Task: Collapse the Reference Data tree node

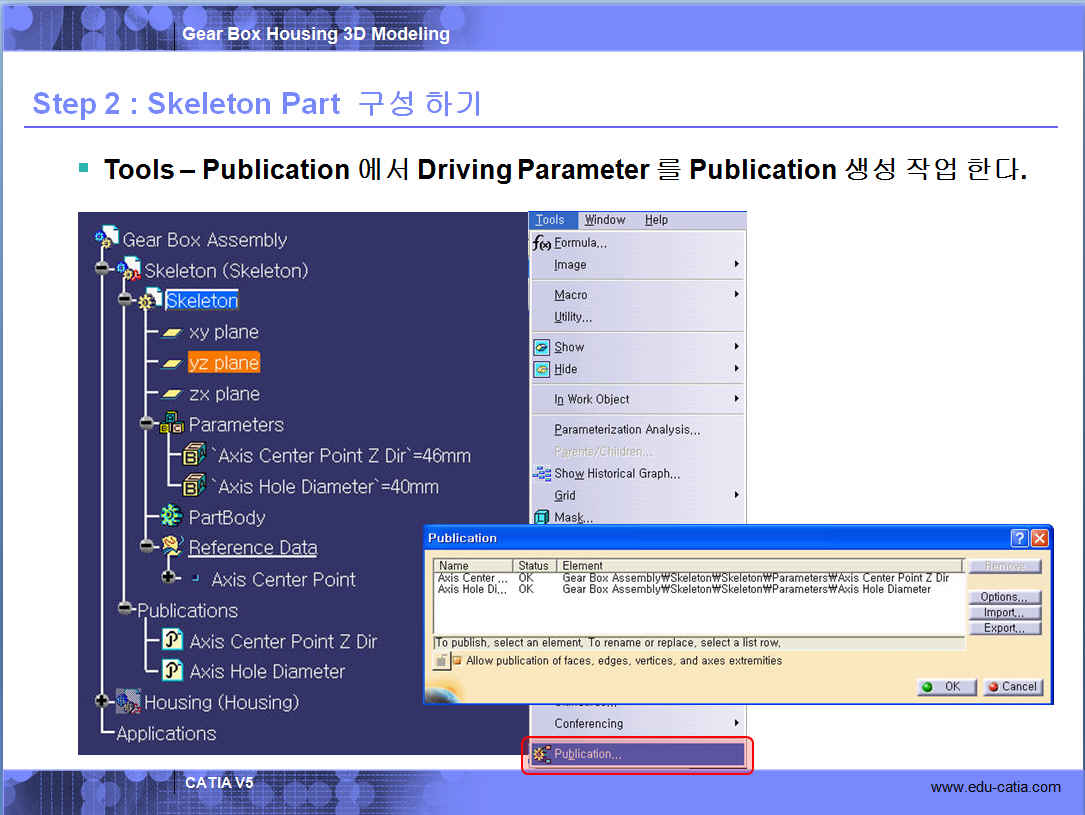Action: (x=147, y=546)
